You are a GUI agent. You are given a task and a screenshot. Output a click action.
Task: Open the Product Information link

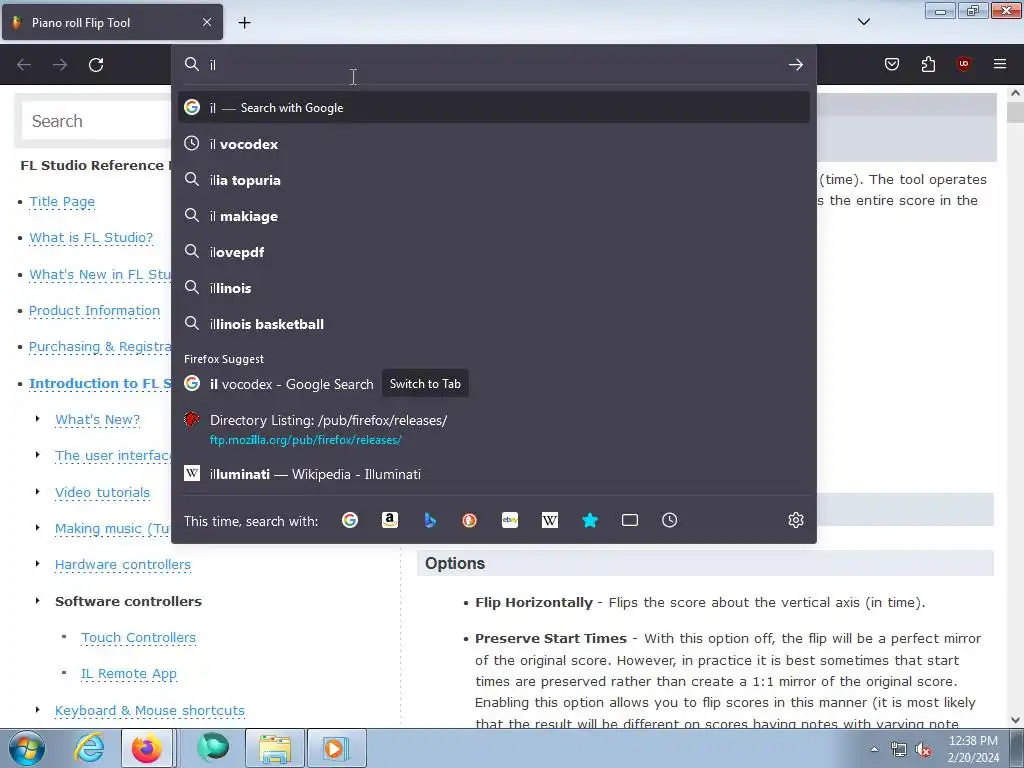[x=94, y=311]
